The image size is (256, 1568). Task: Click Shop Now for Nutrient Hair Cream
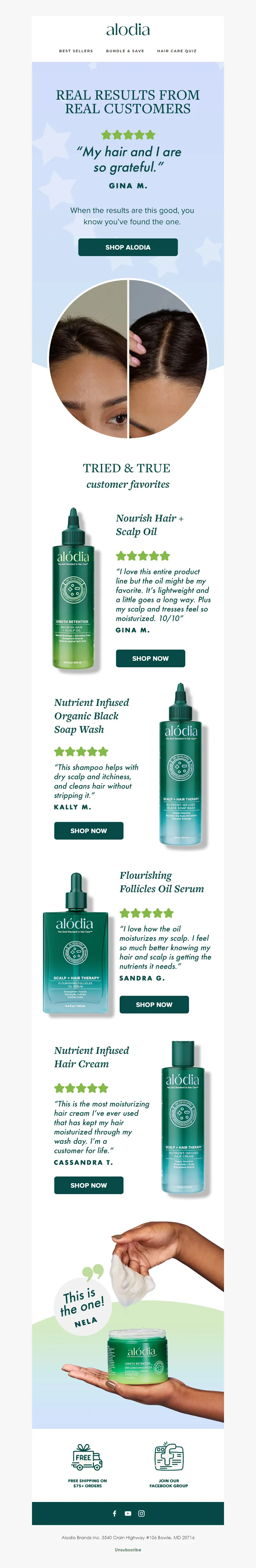tap(89, 1185)
